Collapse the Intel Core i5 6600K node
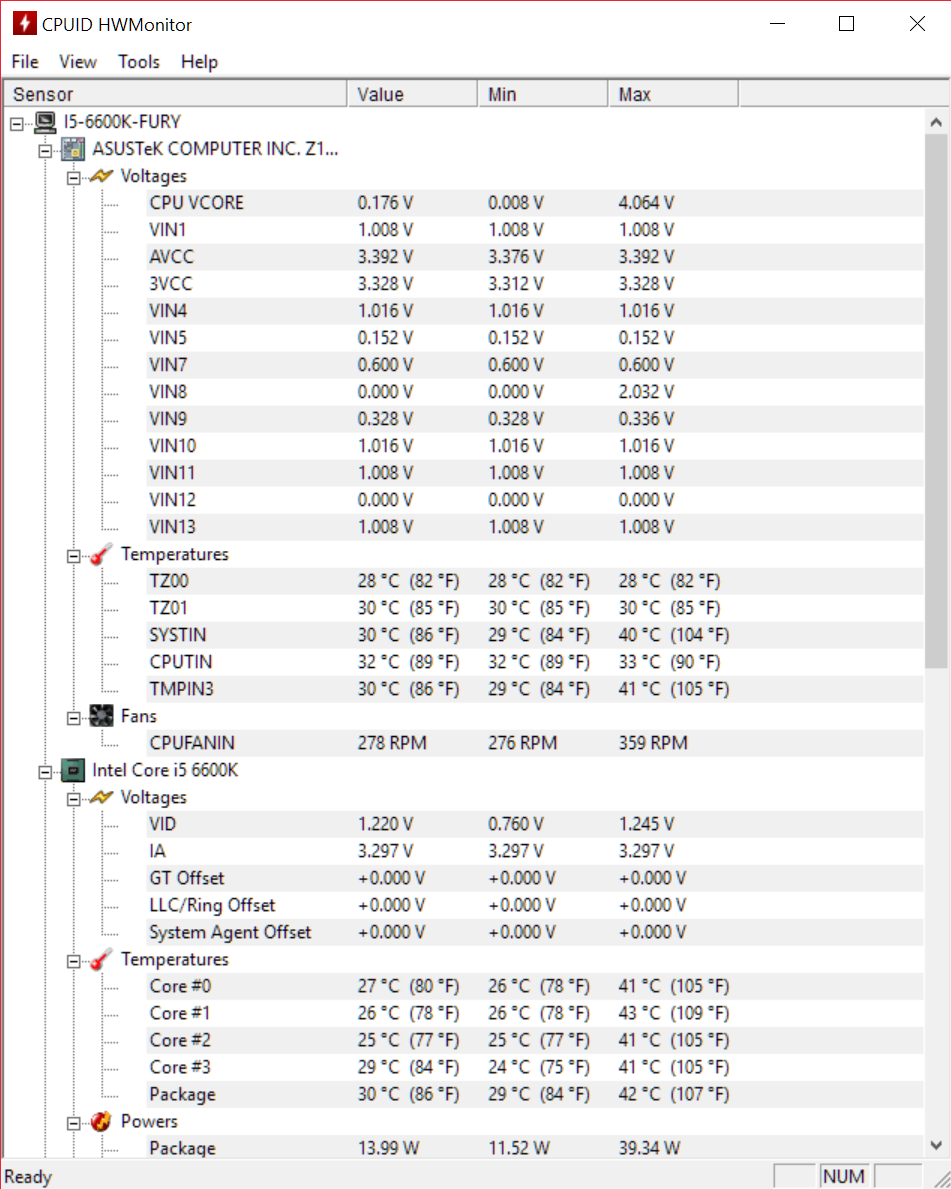This screenshot has height=1189, width=951. (x=46, y=772)
